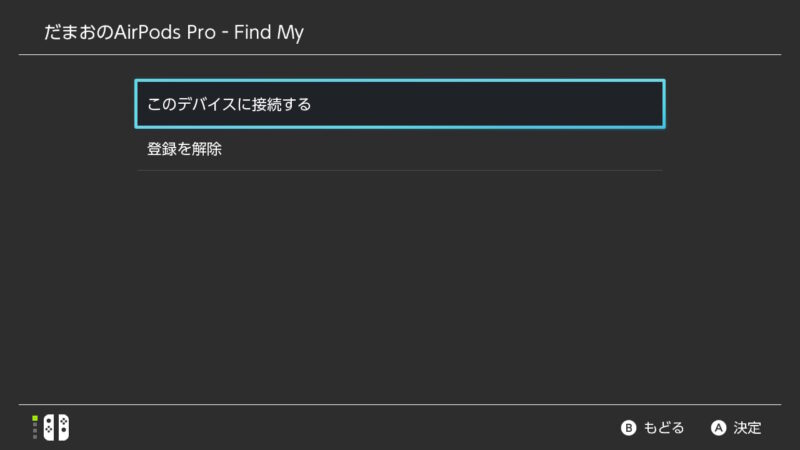The width and height of the screenshot is (800, 450).
Task: Tap the circled B button icon
Action: pyautogui.click(x=628, y=428)
